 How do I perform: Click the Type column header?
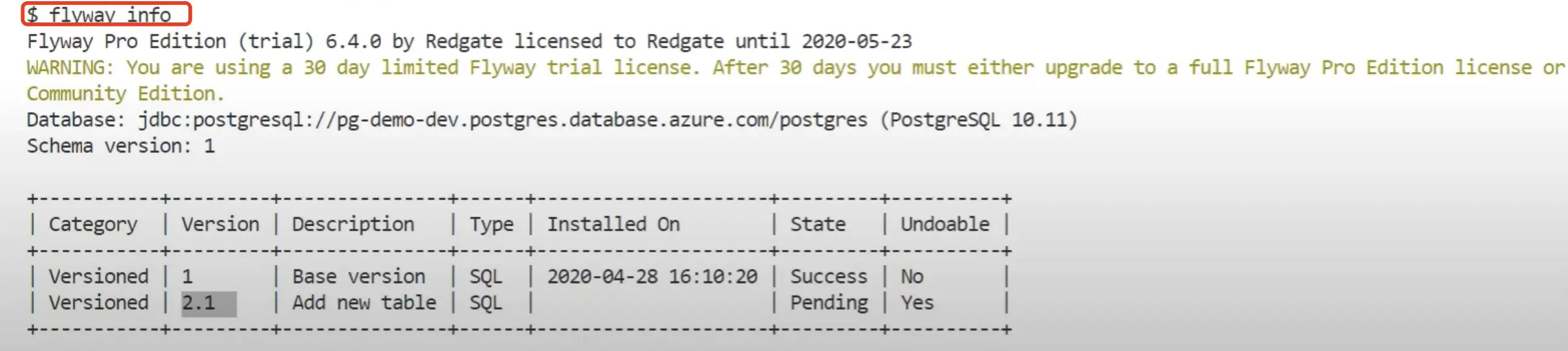click(491, 225)
